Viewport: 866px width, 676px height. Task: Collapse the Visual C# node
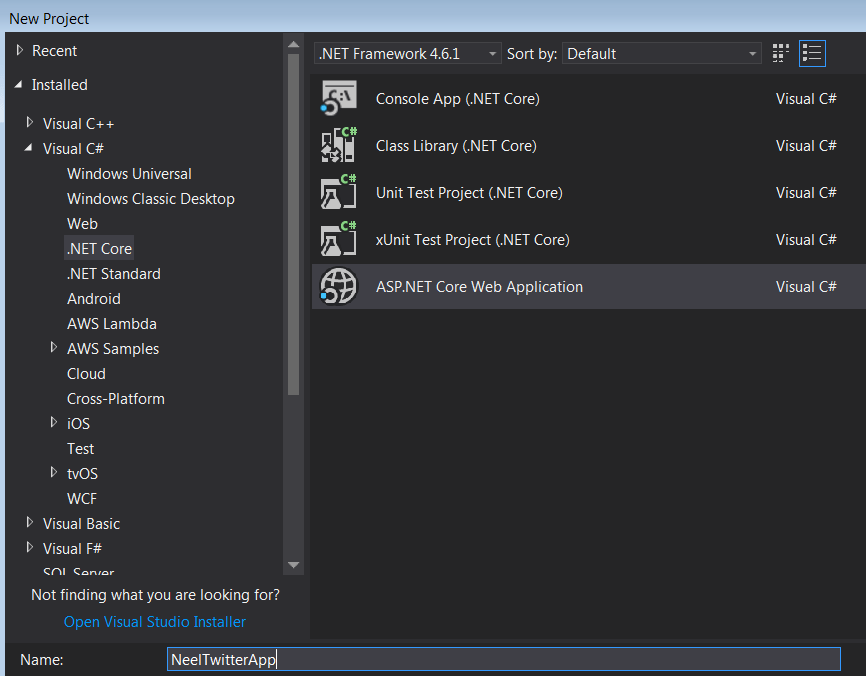point(29,149)
